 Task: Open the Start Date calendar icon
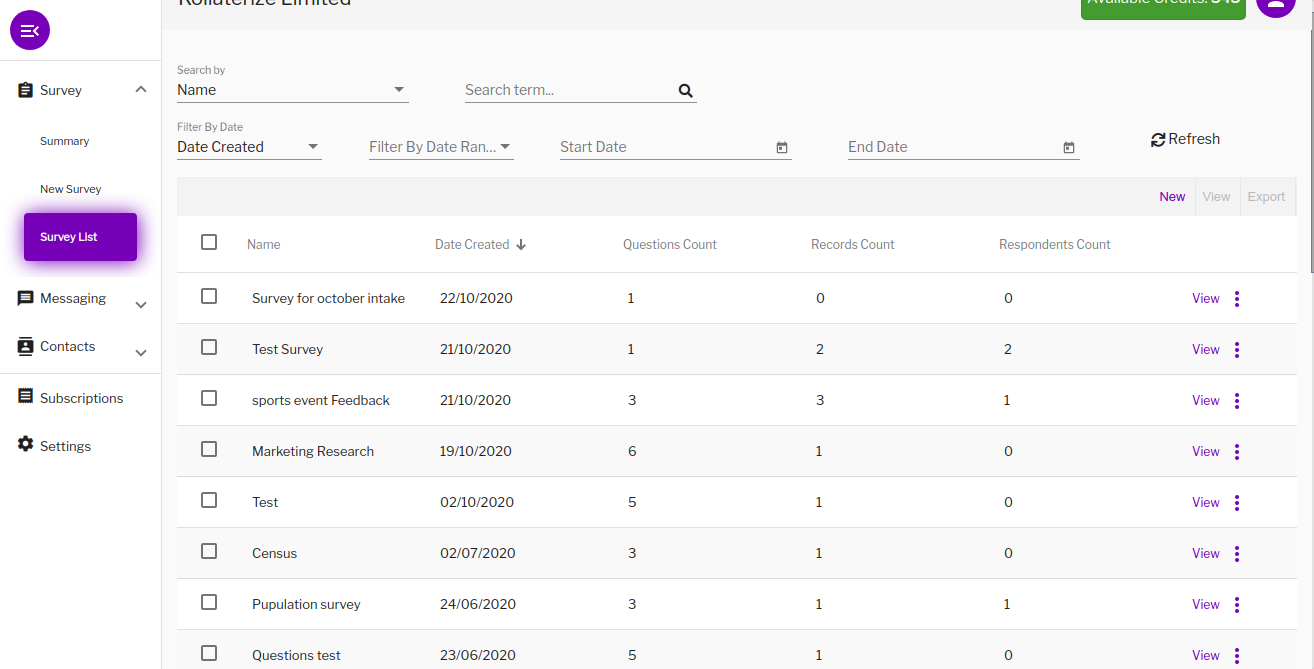pyautogui.click(x=782, y=147)
